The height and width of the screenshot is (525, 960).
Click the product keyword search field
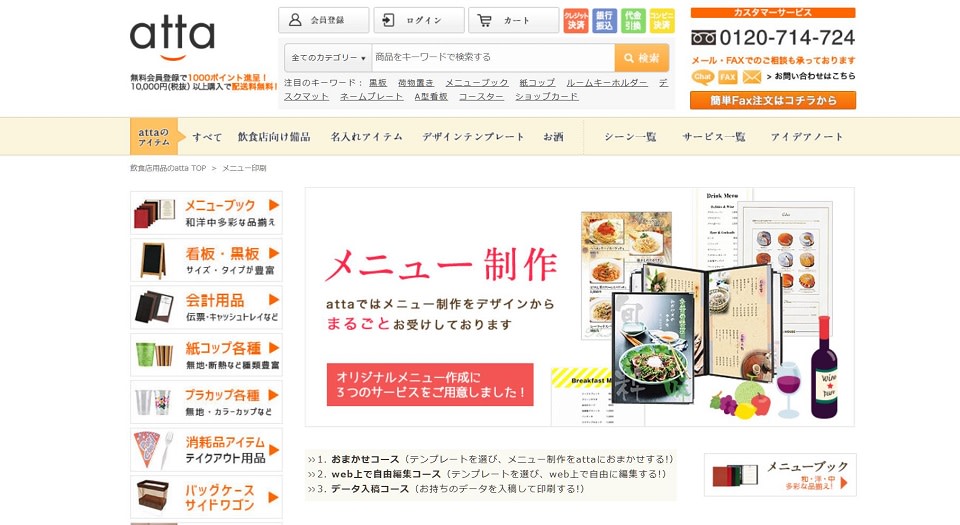[493, 58]
